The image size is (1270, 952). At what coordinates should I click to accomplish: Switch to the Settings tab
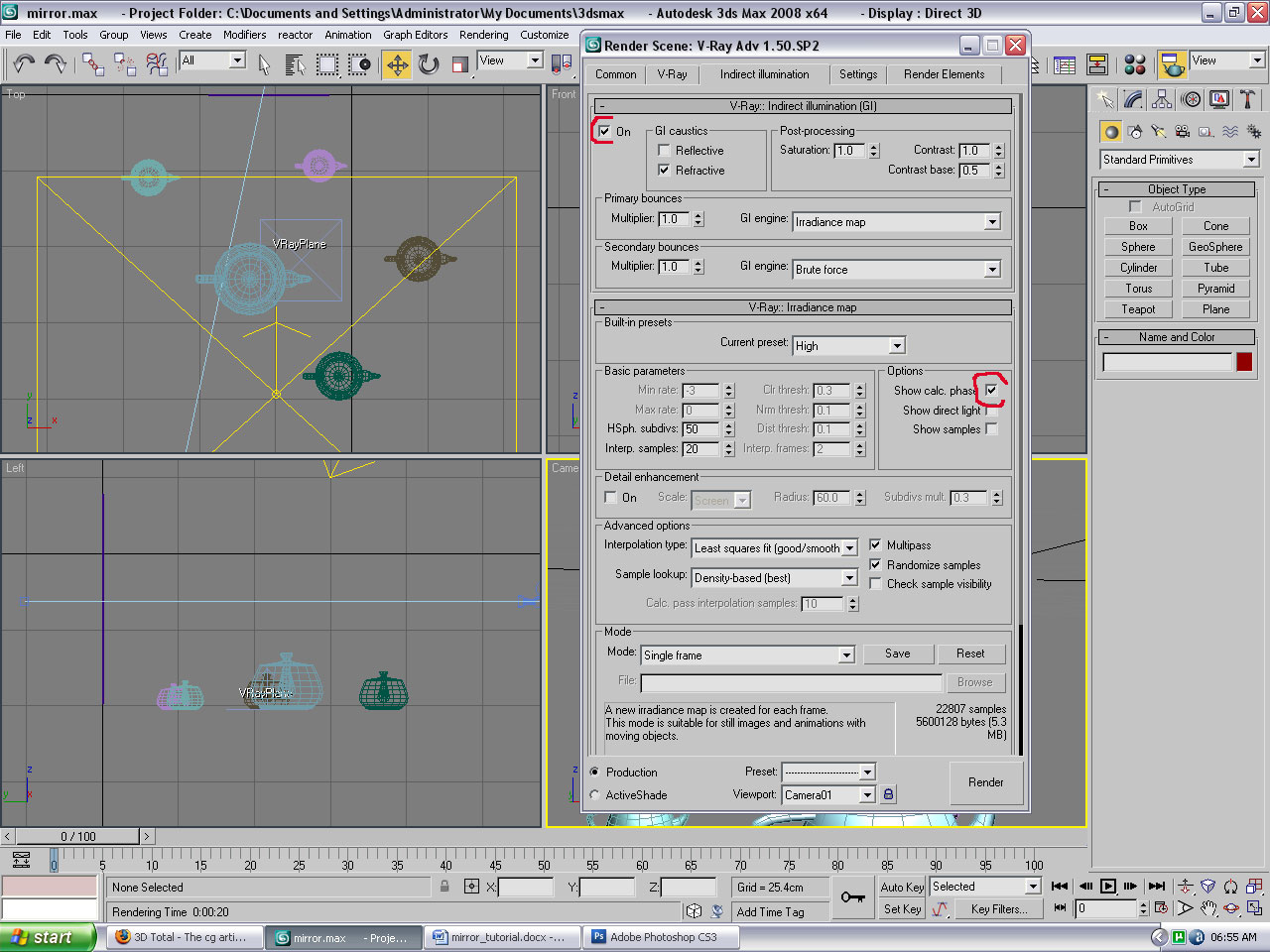pos(857,74)
